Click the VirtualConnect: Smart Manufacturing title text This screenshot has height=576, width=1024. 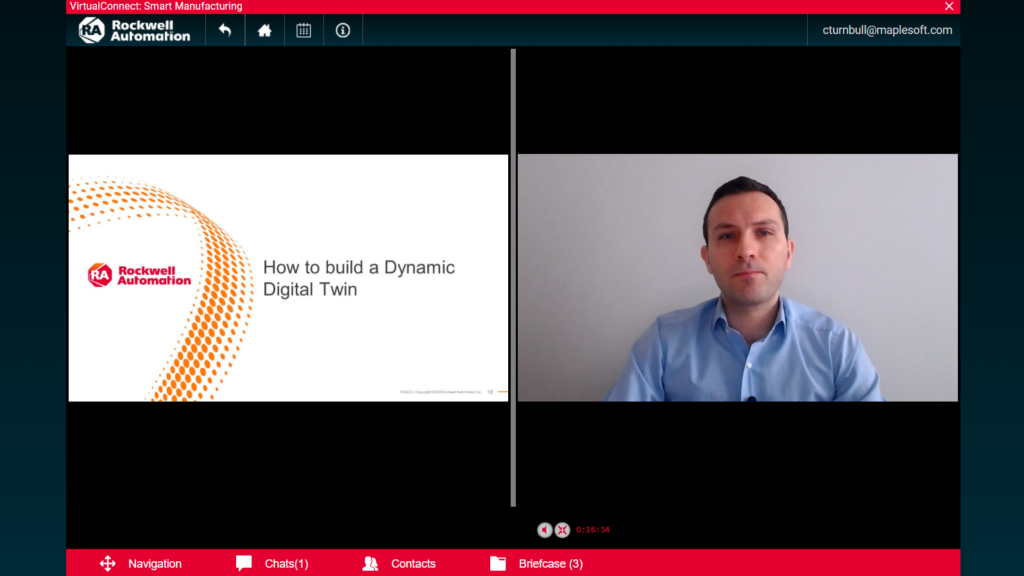coord(156,7)
